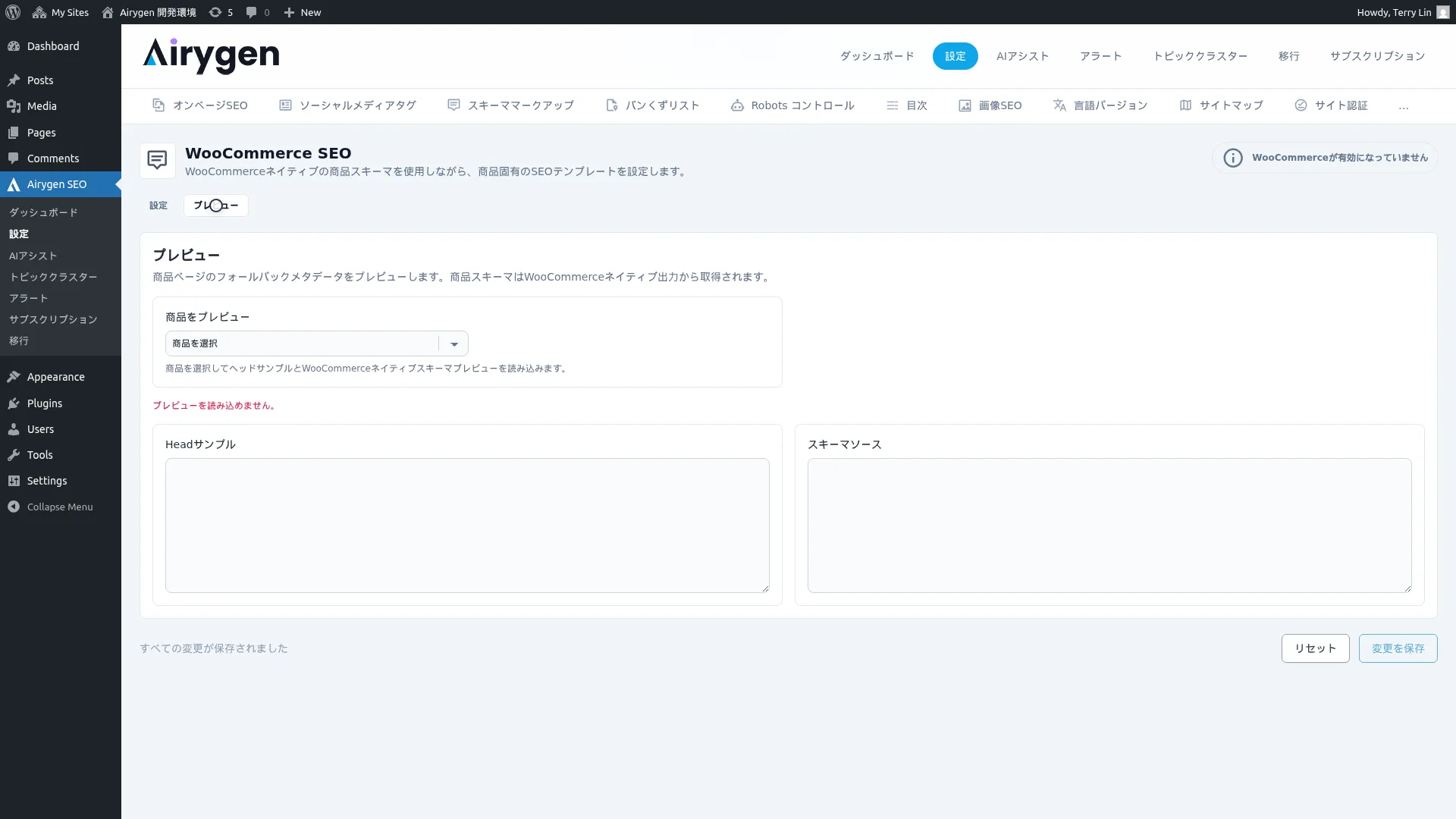Open 移行 in top navigation

pos(1288,56)
